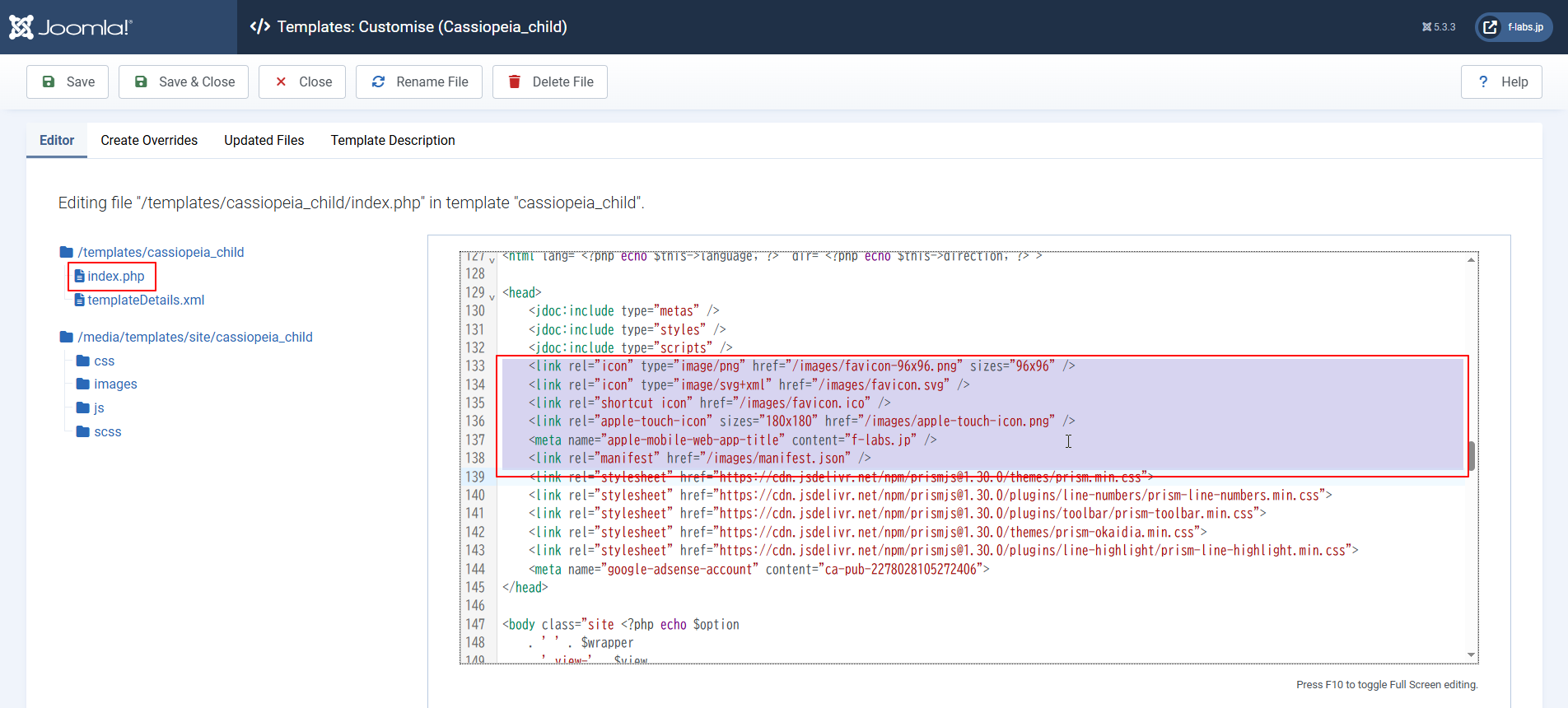This screenshot has height=708, width=1568.
Task: Click the editor scroll down arrow
Action: [x=1471, y=655]
